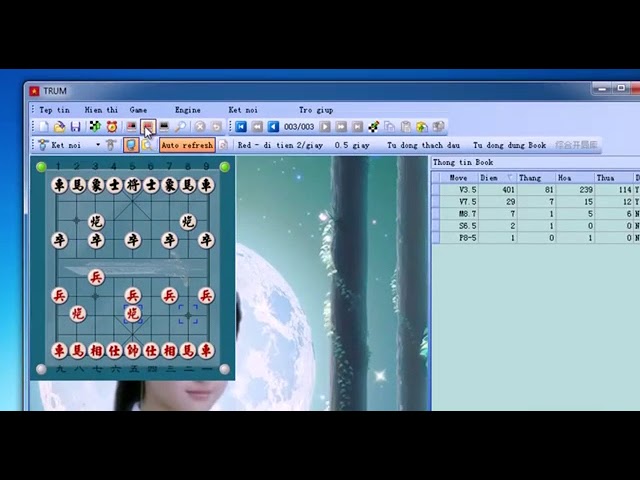Open the Tep tin menu
Image resolution: width=640 pixels, height=480 pixels.
click(x=54, y=110)
